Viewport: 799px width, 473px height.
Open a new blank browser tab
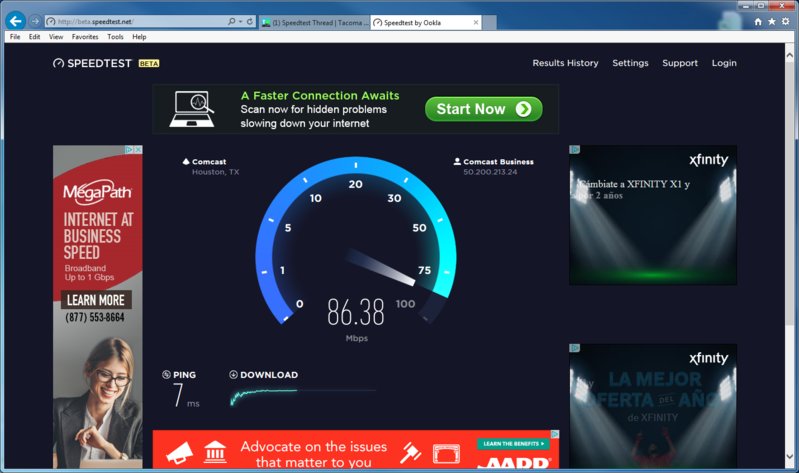click(489, 22)
